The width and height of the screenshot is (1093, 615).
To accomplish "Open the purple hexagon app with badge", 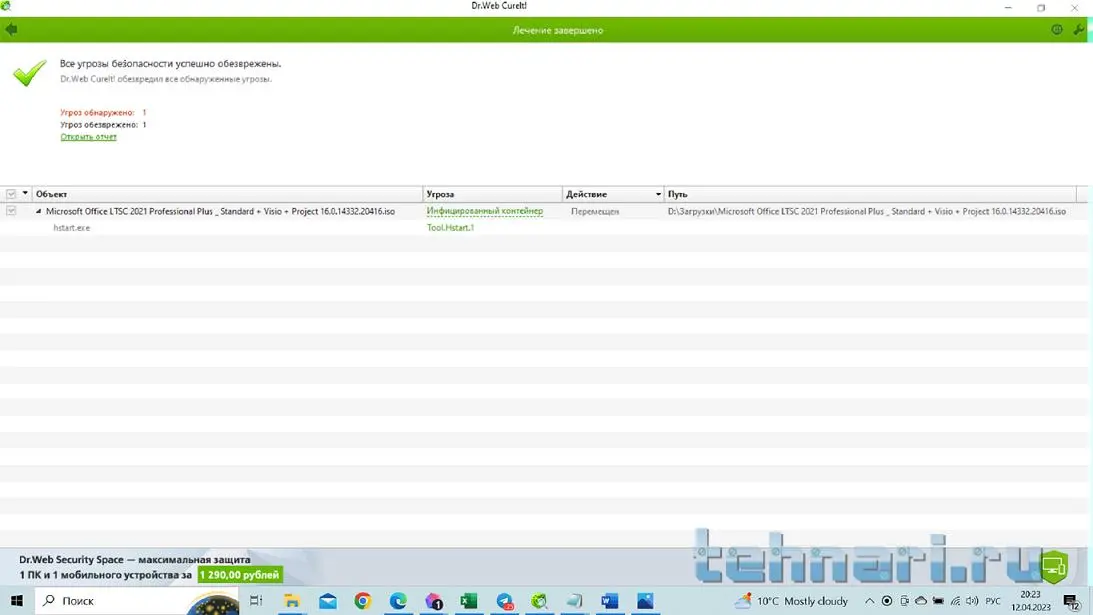I will (x=434, y=600).
